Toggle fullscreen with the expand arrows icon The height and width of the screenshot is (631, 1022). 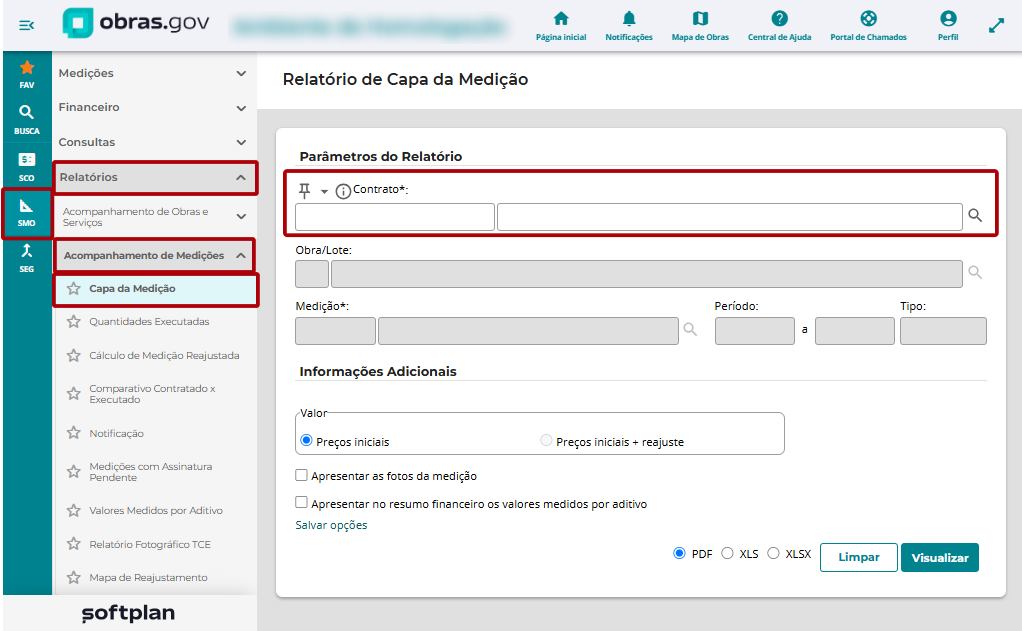pyautogui.click(x=996, y=25)
